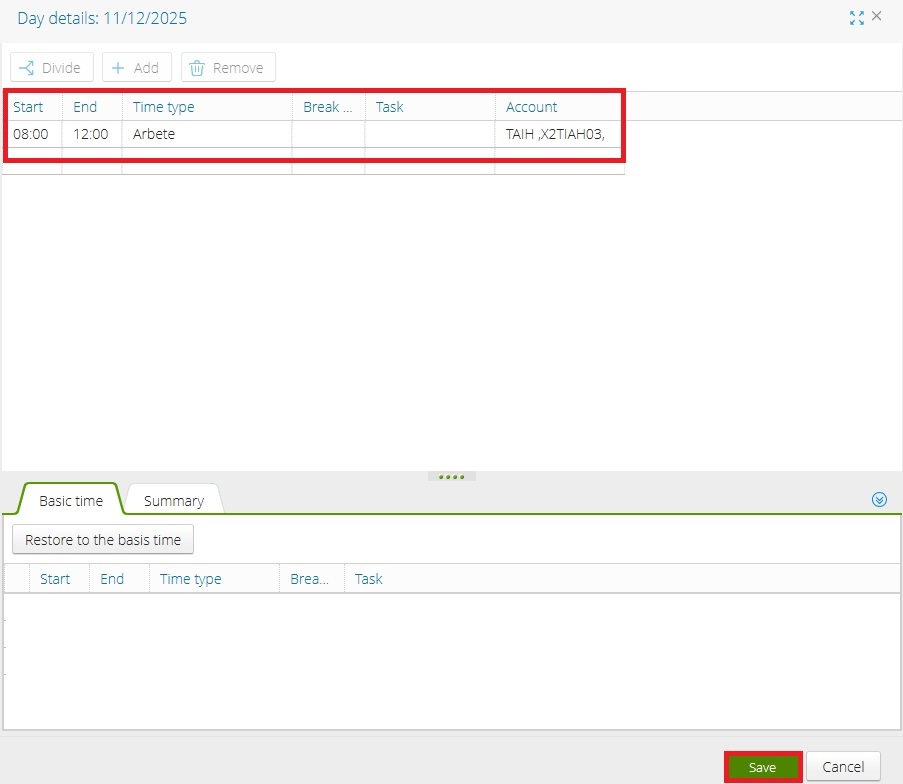Switch to the Summary tab
The image size is (903, 784).
pyautogui.click(x=173, y=501)
